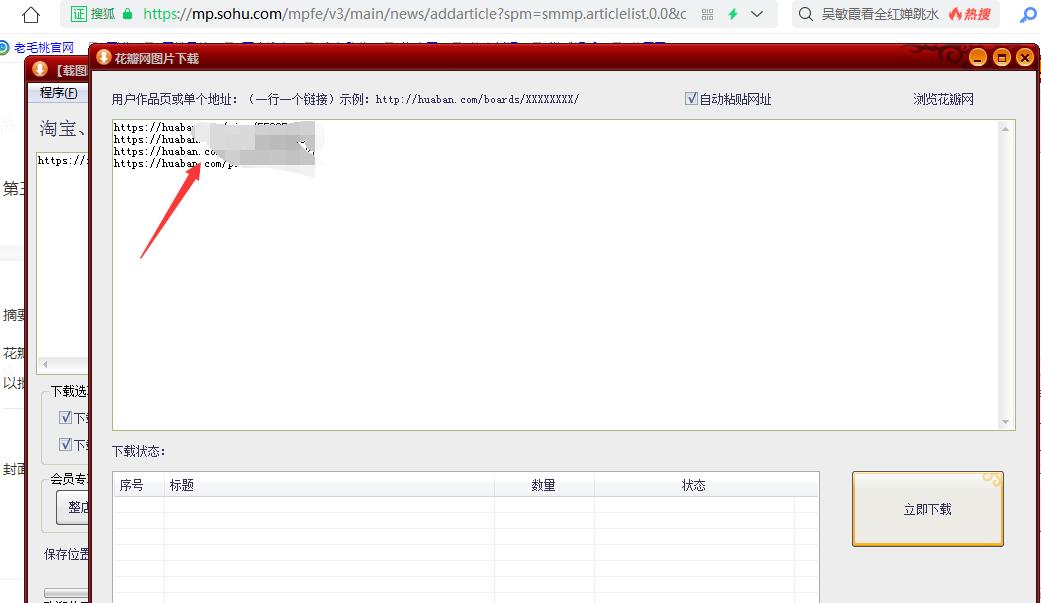Toggle the first 下载 checkbox in 下载选项
Viewport: 1041px width, 603px height.
click(67, 417)
